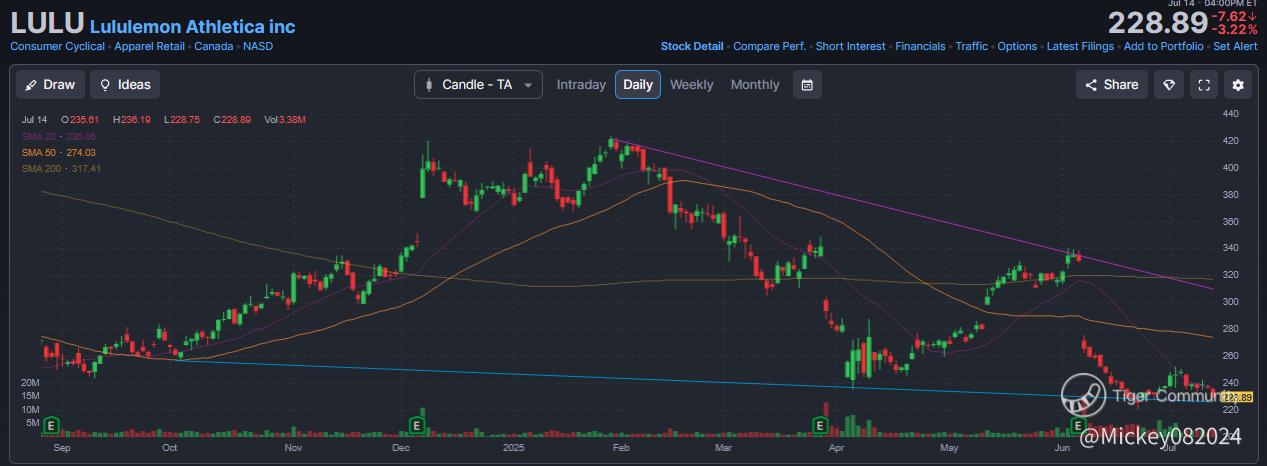This screenshot has height=466, width=1267.
Task: Toggle fullscreen chart view
Action: [1204, 85]
